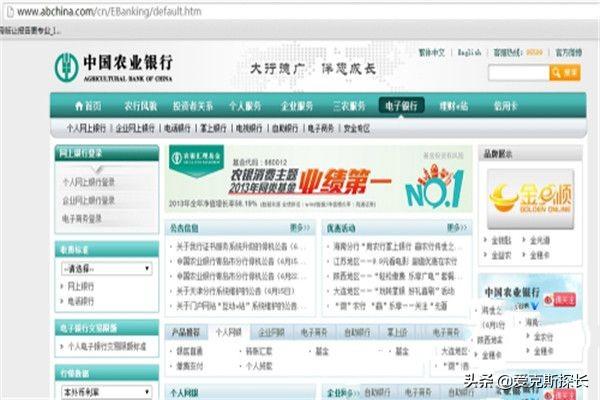Image resolution: width=600 pixels, height=400 pixels.
Task: Go to 电子商务 in sub-navigation
Action: coord(321,128)
